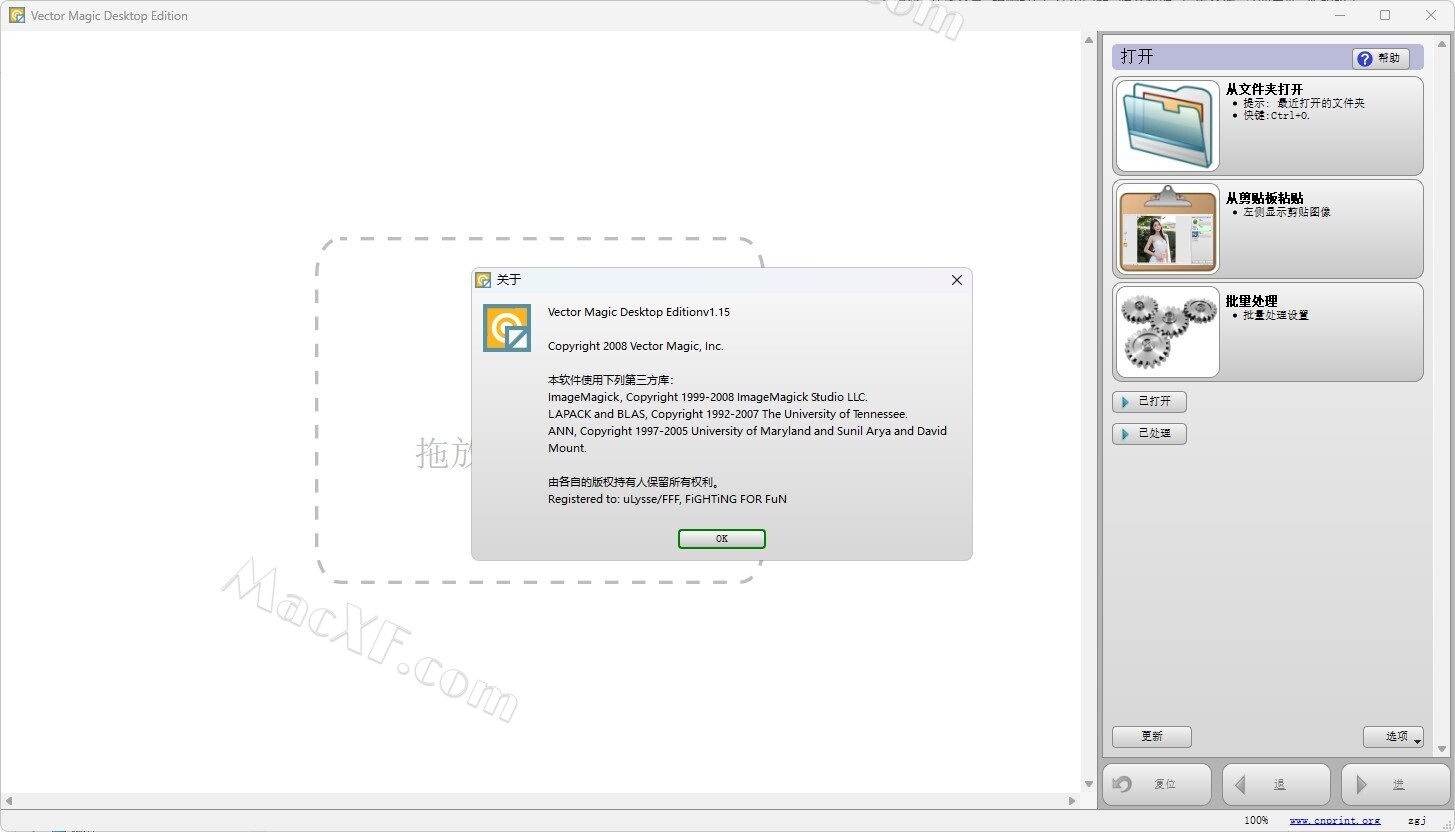
Task: Click the horizontal scrollbar right arrow
Action: [1073, 801]
